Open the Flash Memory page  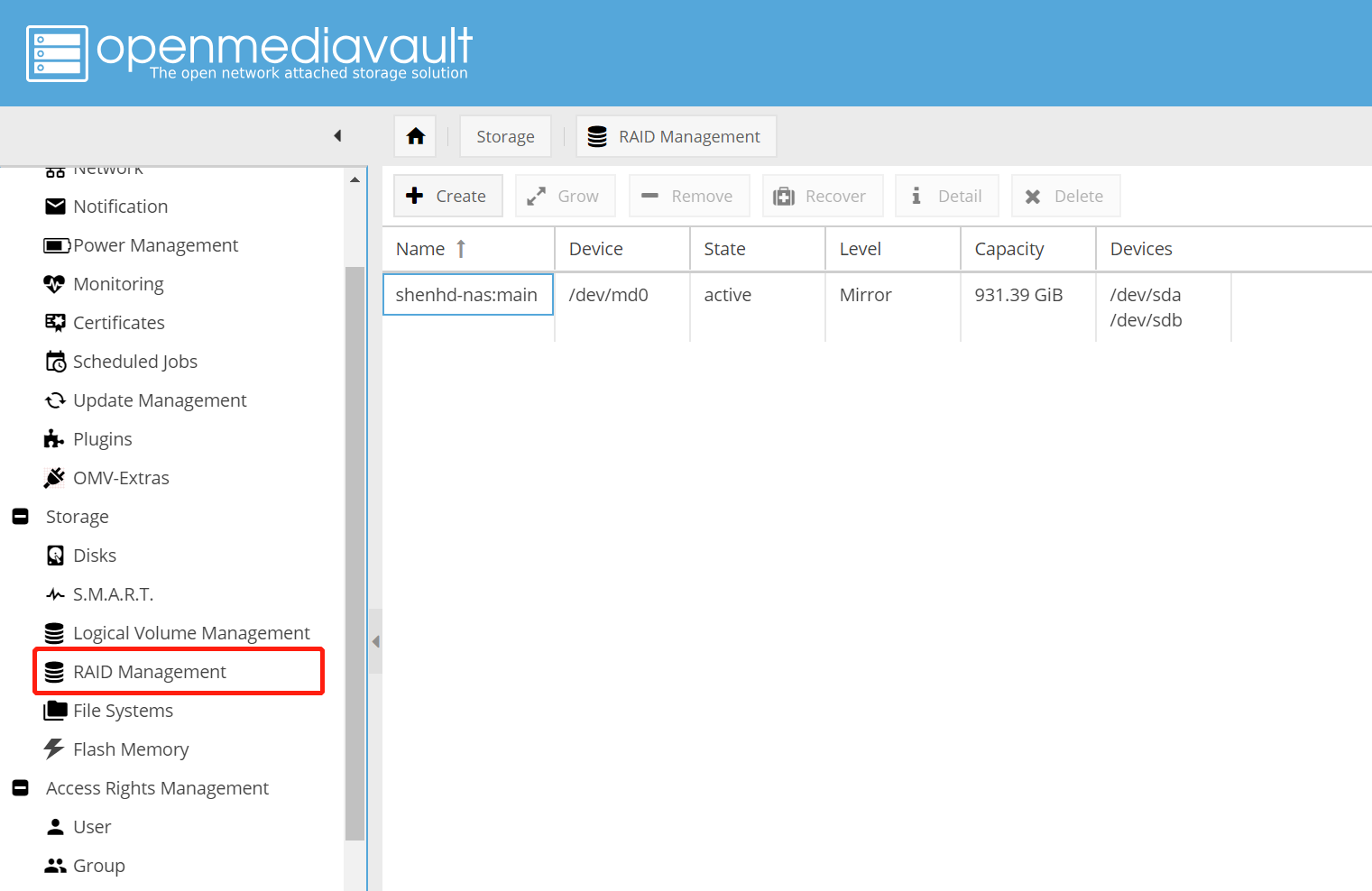coord(131,749)
